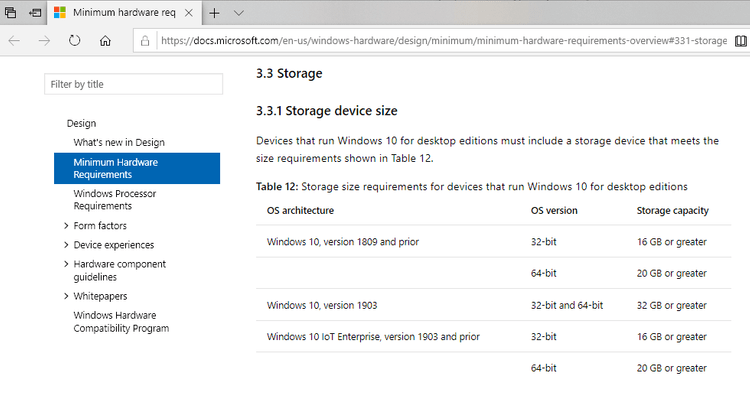Expand the Whitepapers chevron
The width and height of the screenshot is (750, 400).
coord(66,296)
